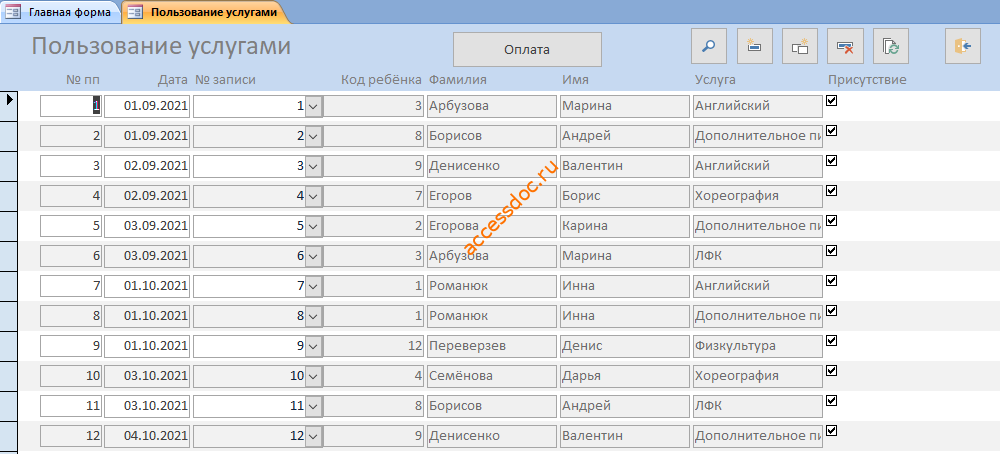This screenshot has height=454, width=1000.
Task: Click № пп field with value 9
Action: coord(71,346)
